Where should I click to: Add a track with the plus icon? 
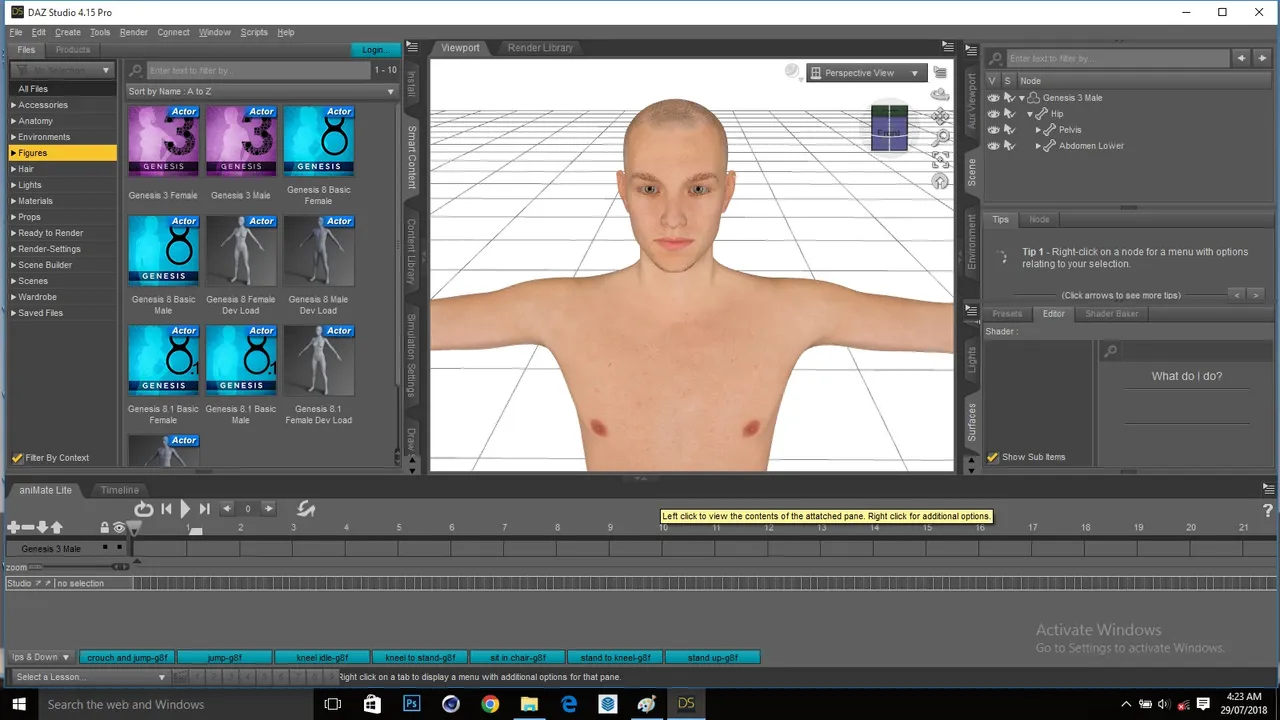click(13, 527)
